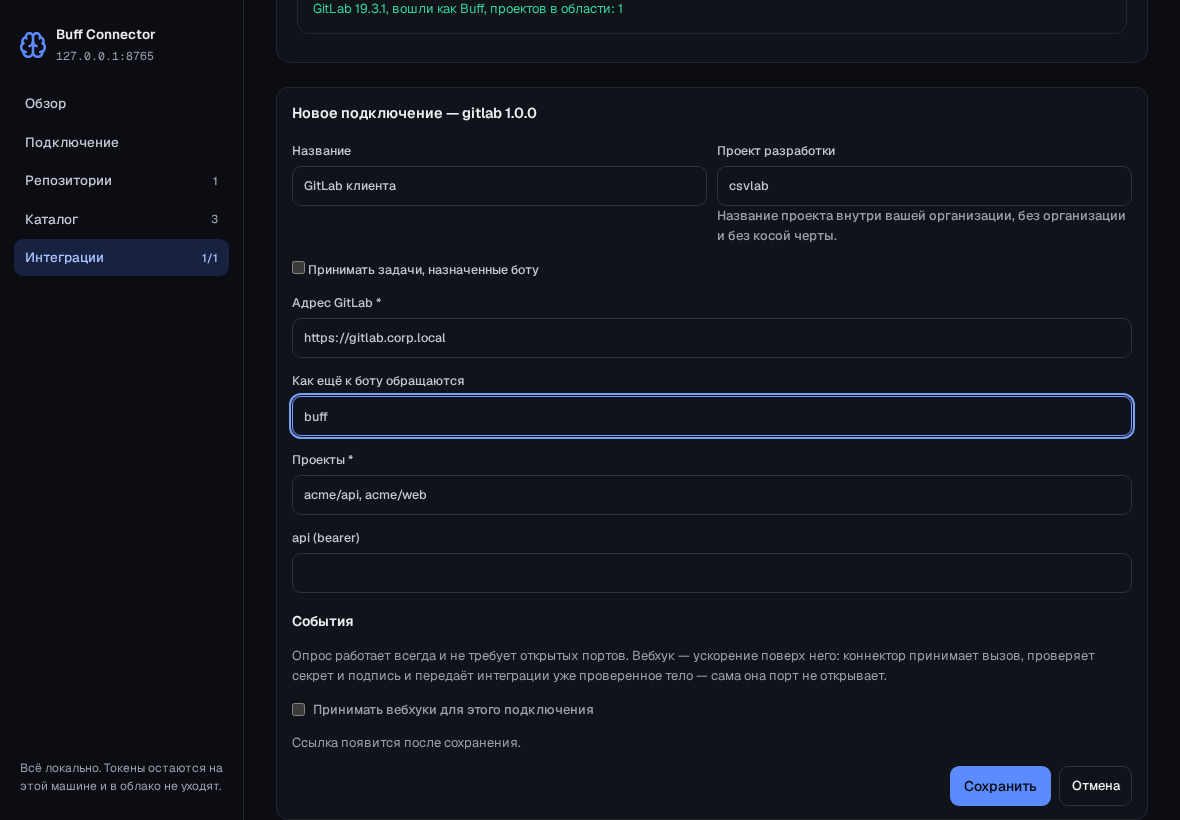The width and height of the screenshot is (1180, 820).
Task: Click the 127.0.0.1:8765 address text
Action: coord(105,56)
